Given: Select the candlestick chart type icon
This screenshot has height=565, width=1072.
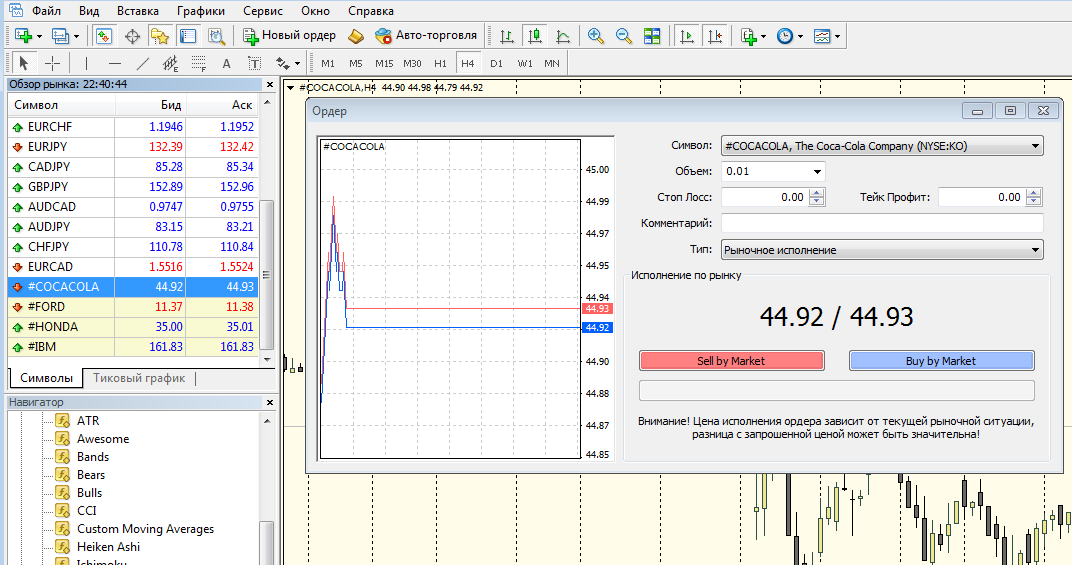Looking at the screenshot, I should pos(535,36).
